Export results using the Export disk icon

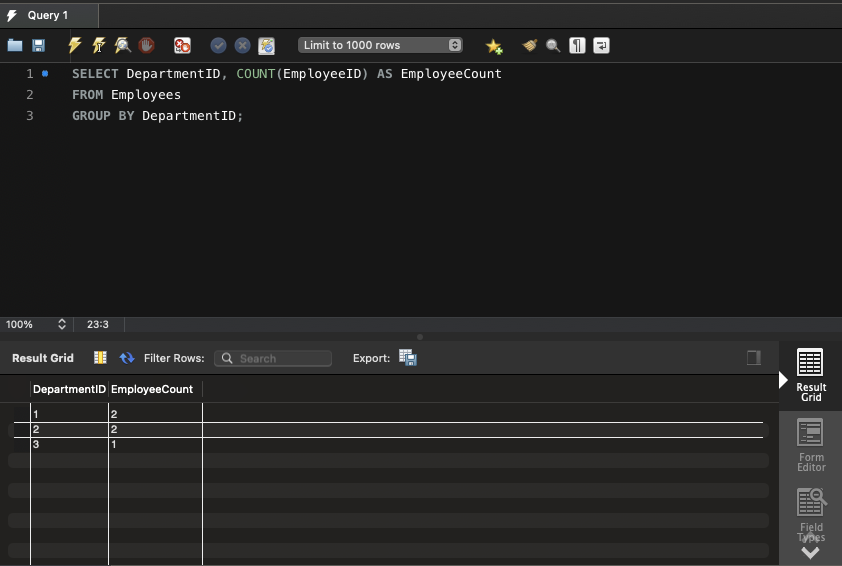tap(407, 357)
